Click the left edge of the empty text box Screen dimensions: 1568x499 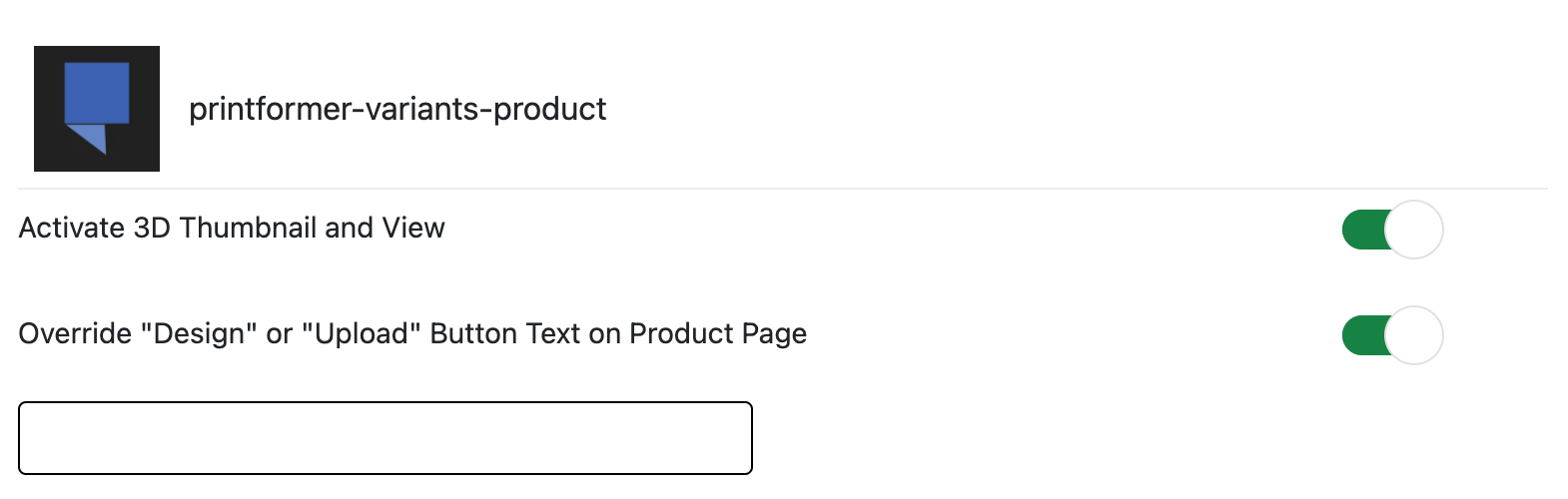(x=30, y=438)
